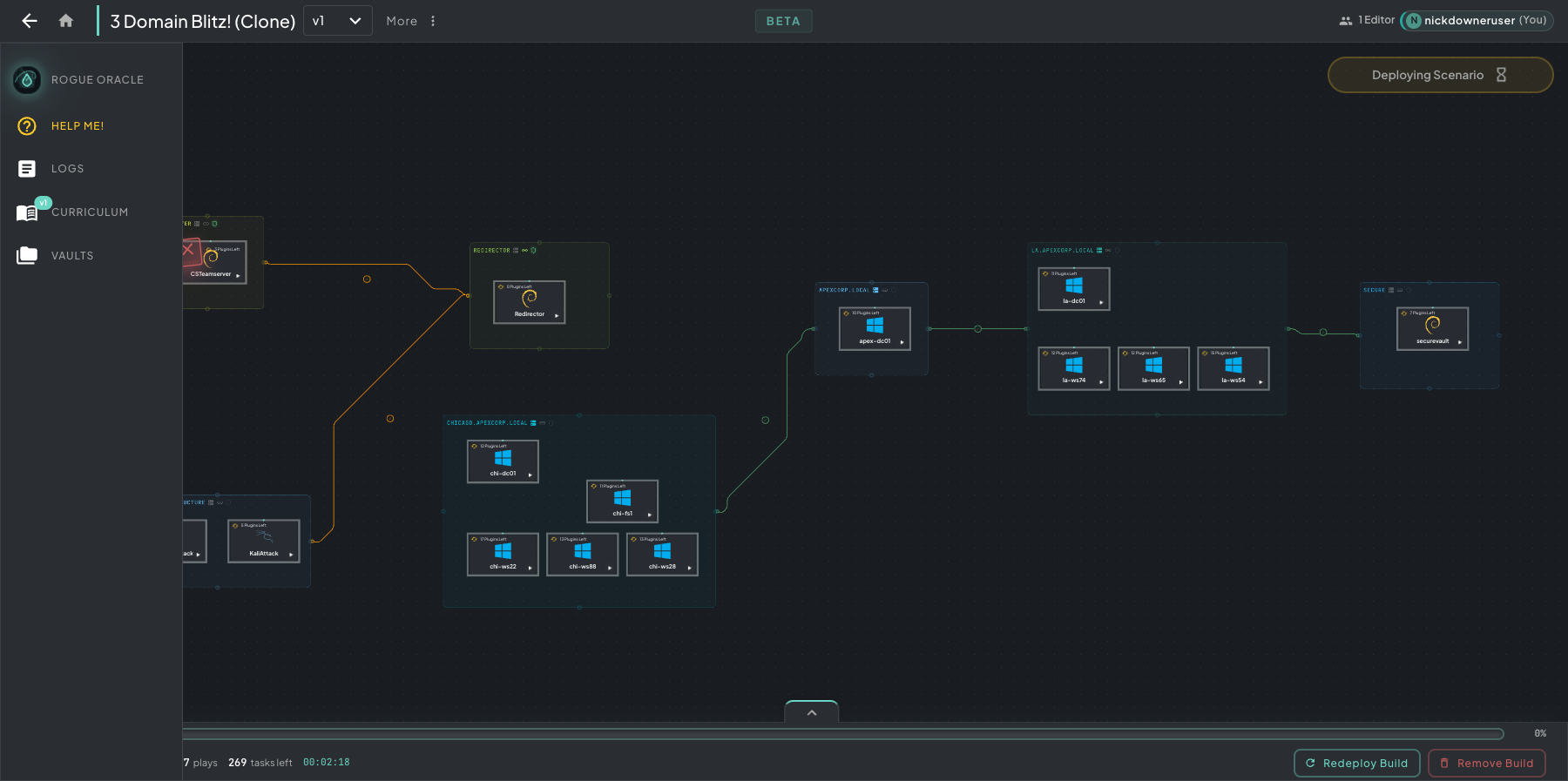Click the Windows icon on chi-ws88

tap(583, 551)
